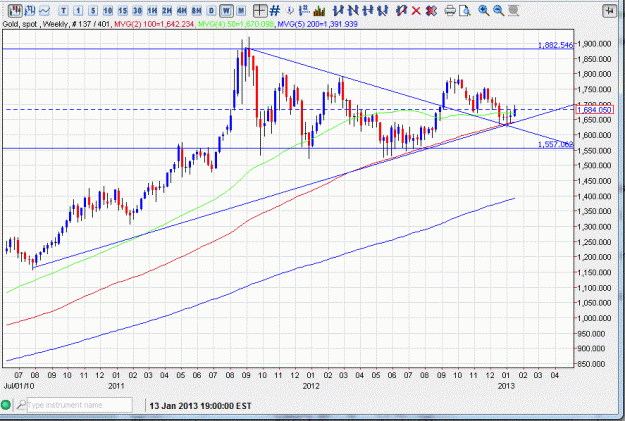Screen dimensions: 625x421
Task: Click the greyed-out reset zoom icon
Action: (x=513, y=11)
